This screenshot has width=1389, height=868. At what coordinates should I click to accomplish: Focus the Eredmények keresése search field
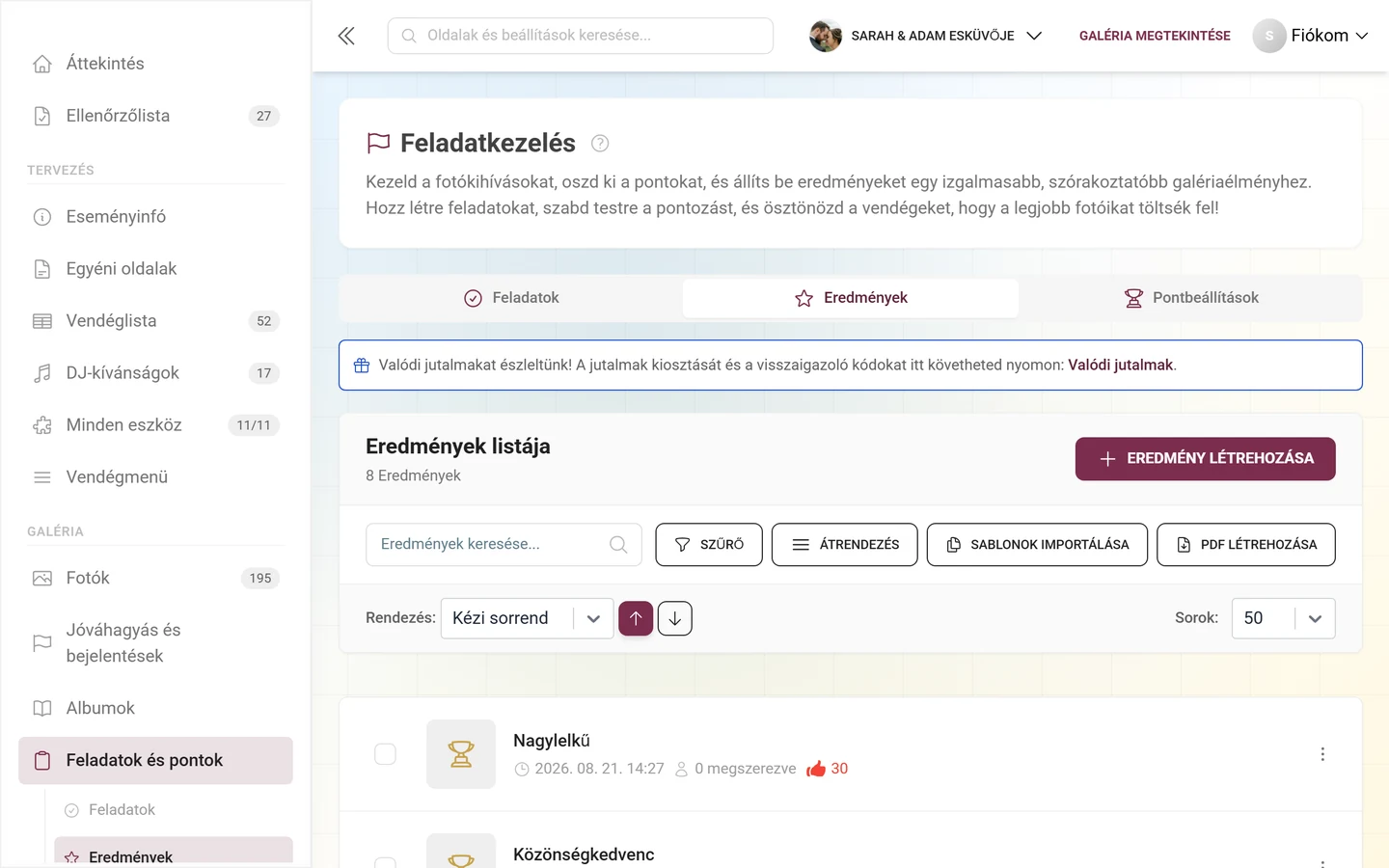coord(504,545)
